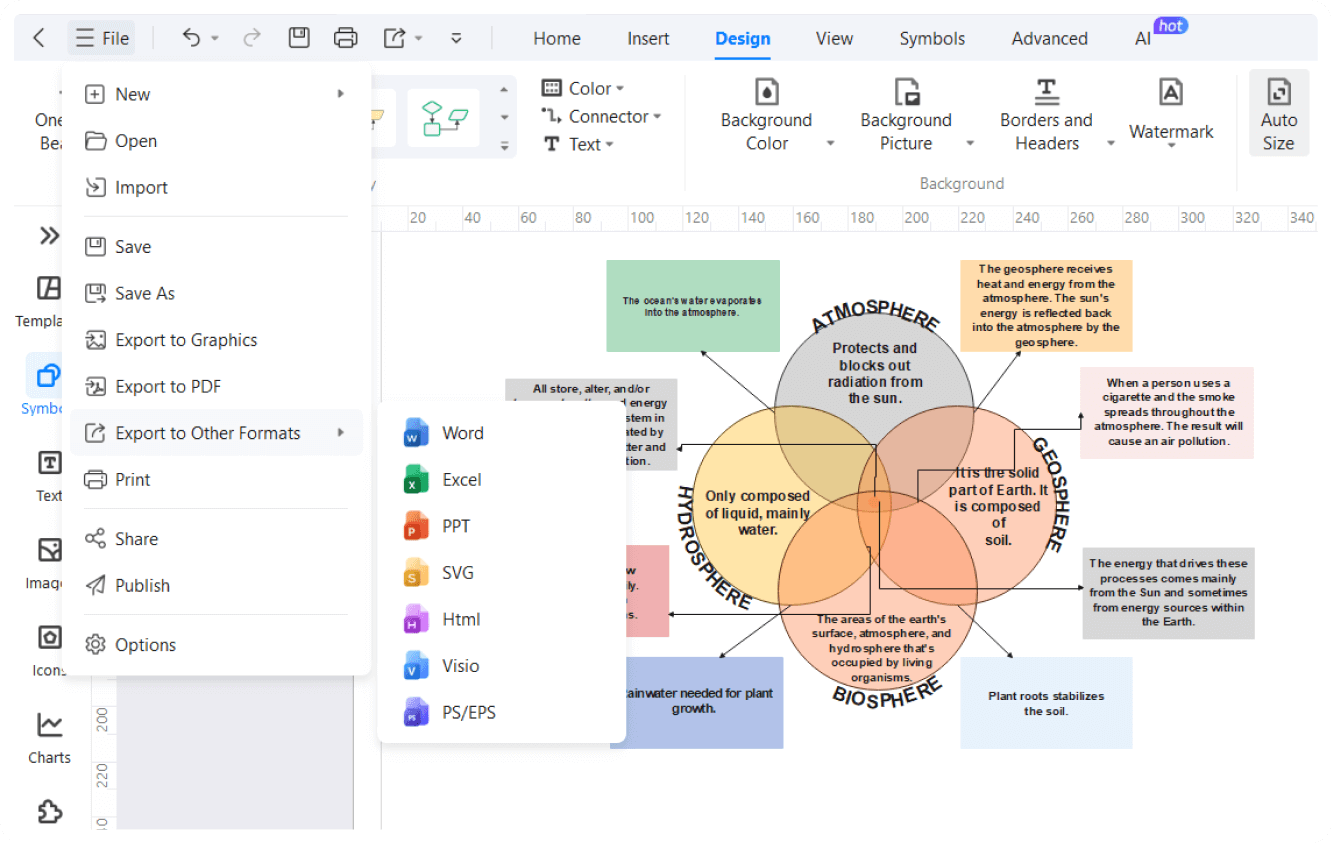Viewport: 1332px width, 844px height.
Task: Expand the Borders and Headers dropdown arrow
Action: coord(1110,144)
